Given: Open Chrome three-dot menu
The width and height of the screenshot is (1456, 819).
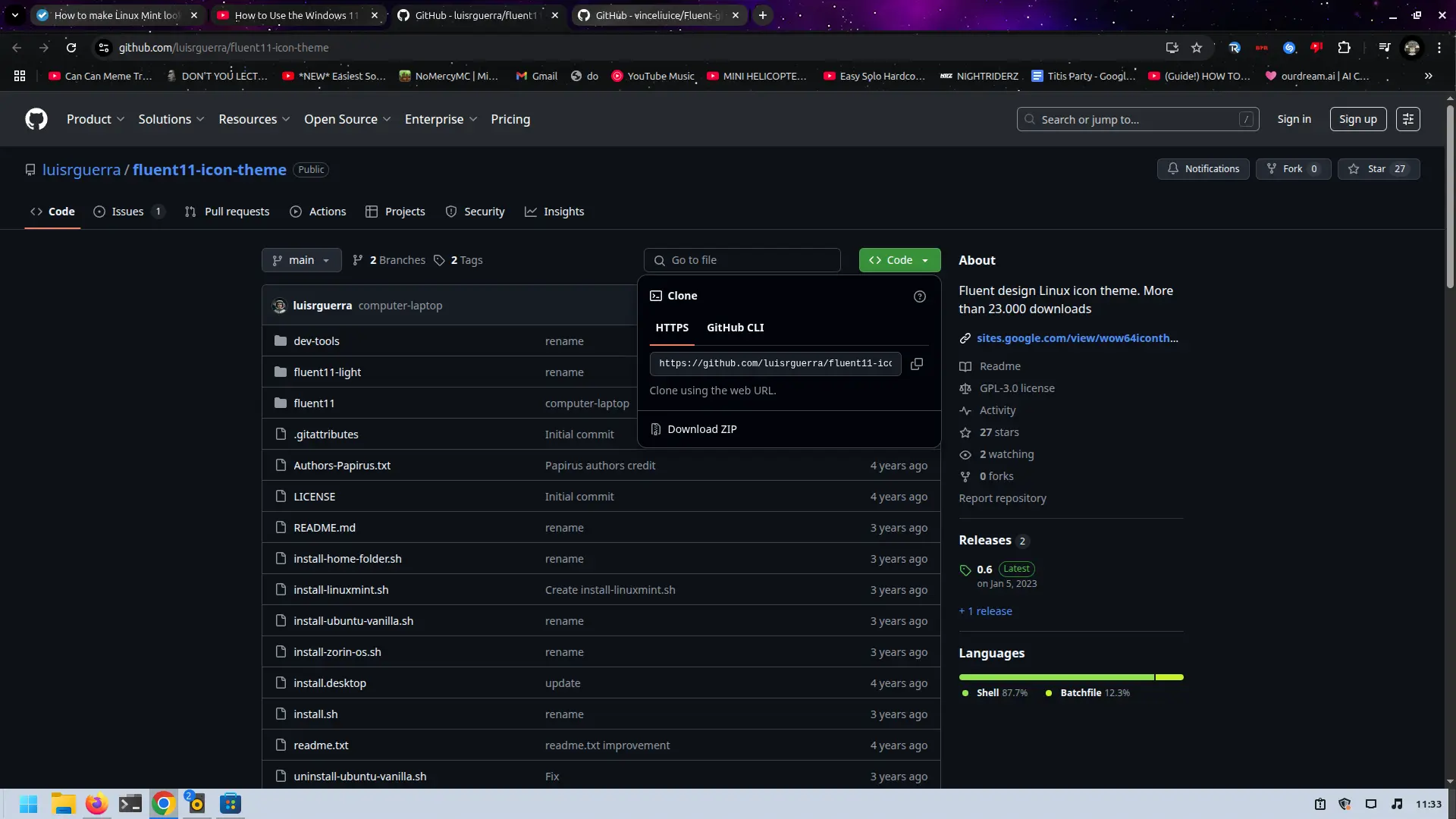Looking at the screenshot, I should pyautogui.click(x=1439, y=48).
